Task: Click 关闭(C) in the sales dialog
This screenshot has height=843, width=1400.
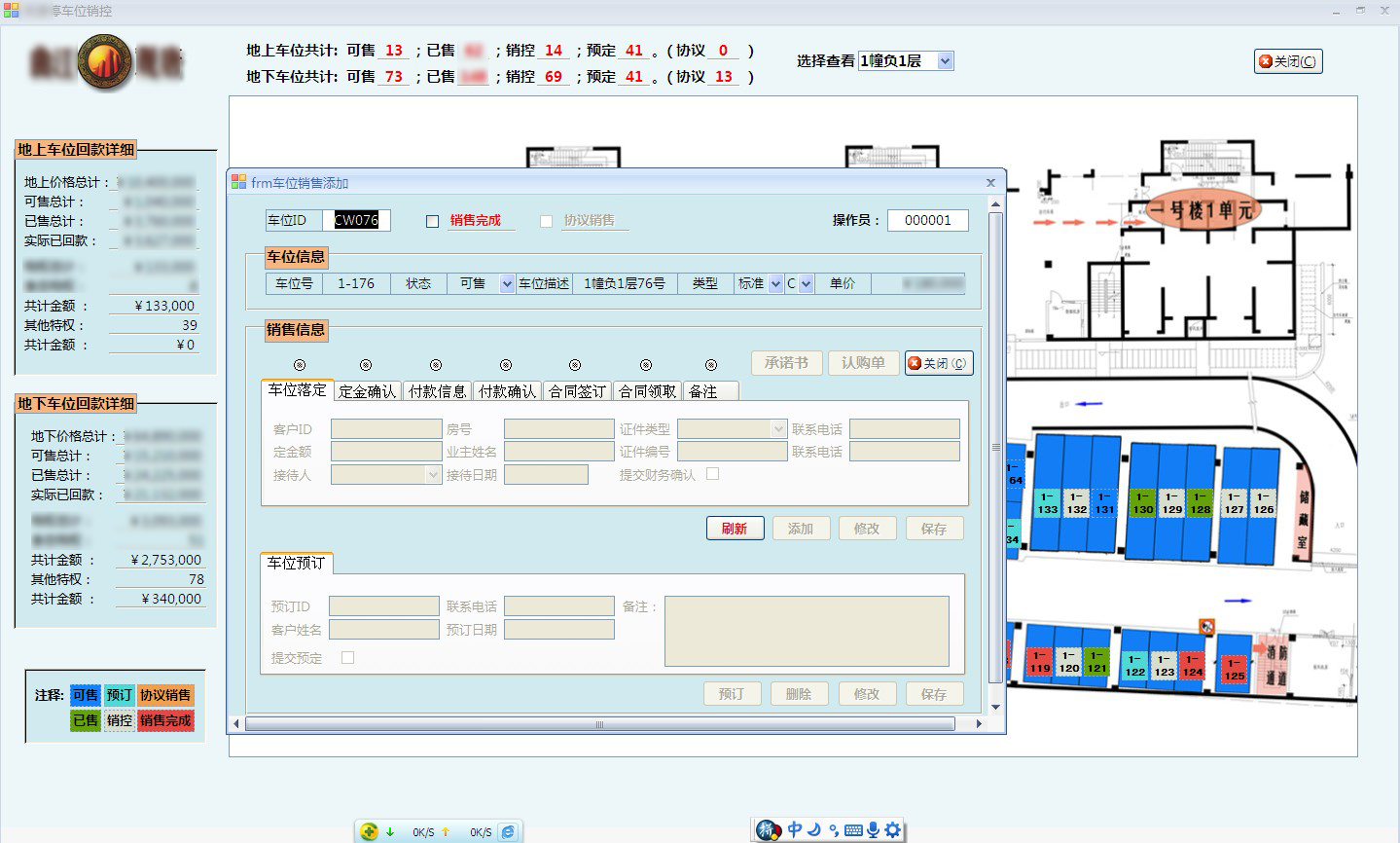Action: (x=939, y=363)
